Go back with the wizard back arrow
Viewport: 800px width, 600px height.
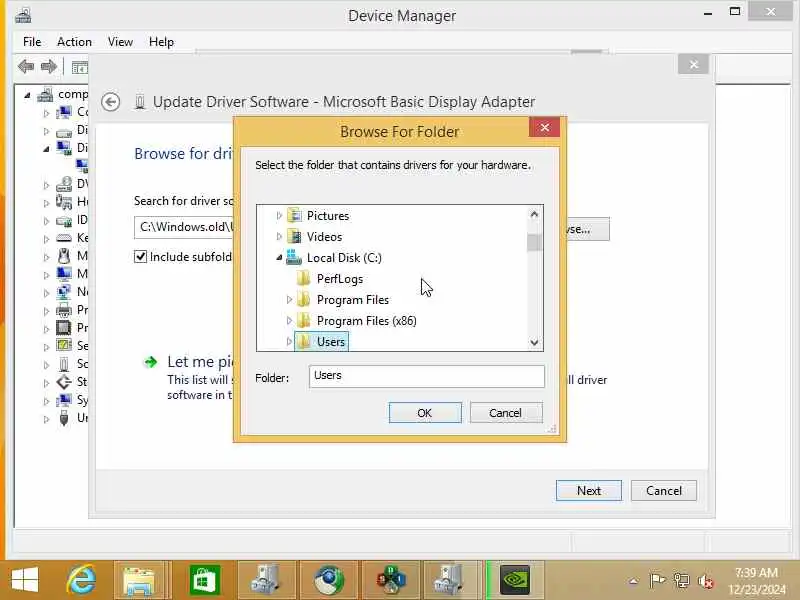(x=110, y=102)
